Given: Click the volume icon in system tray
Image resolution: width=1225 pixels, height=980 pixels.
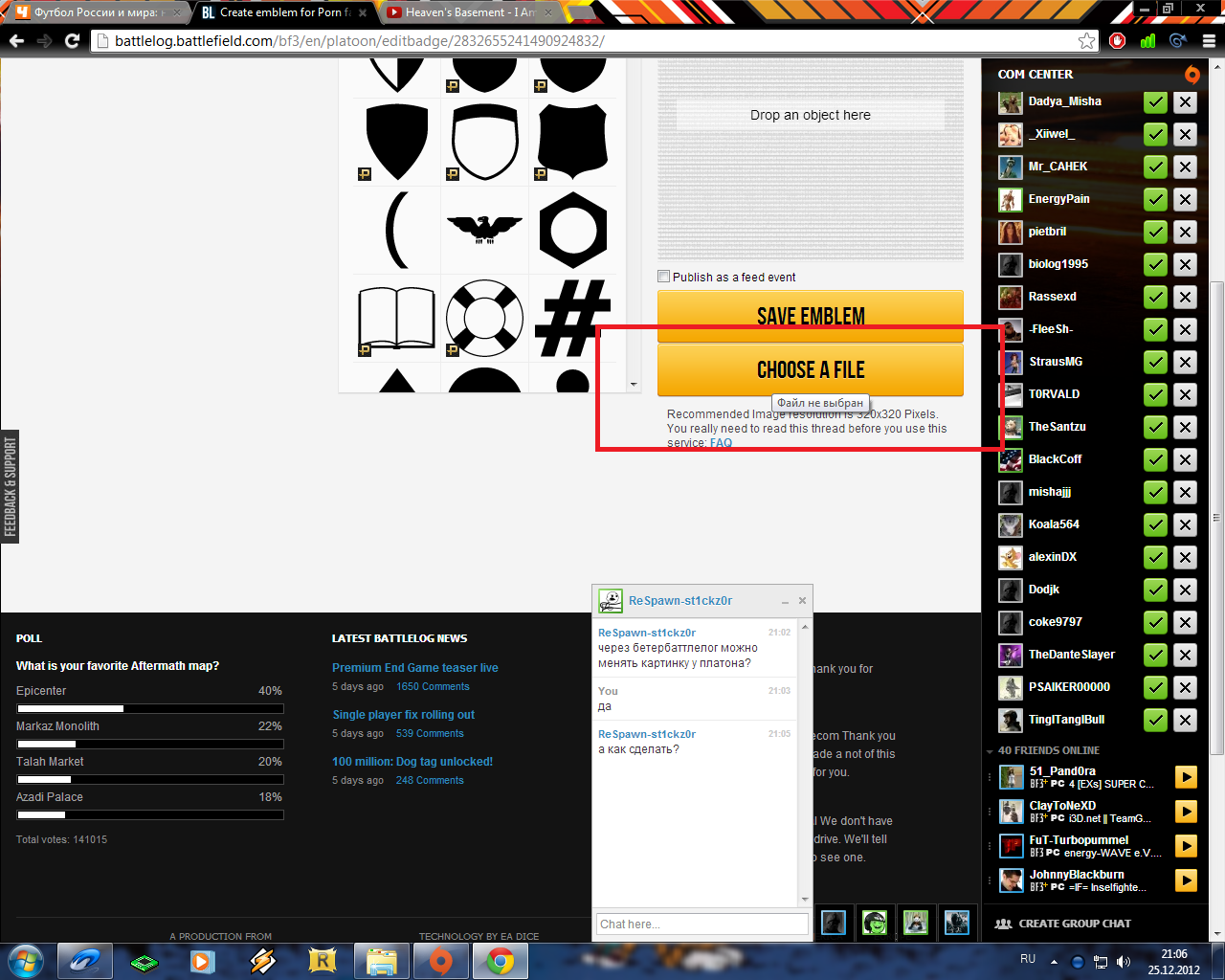Looking at the screenshot, I should (x=1124, y=962).
